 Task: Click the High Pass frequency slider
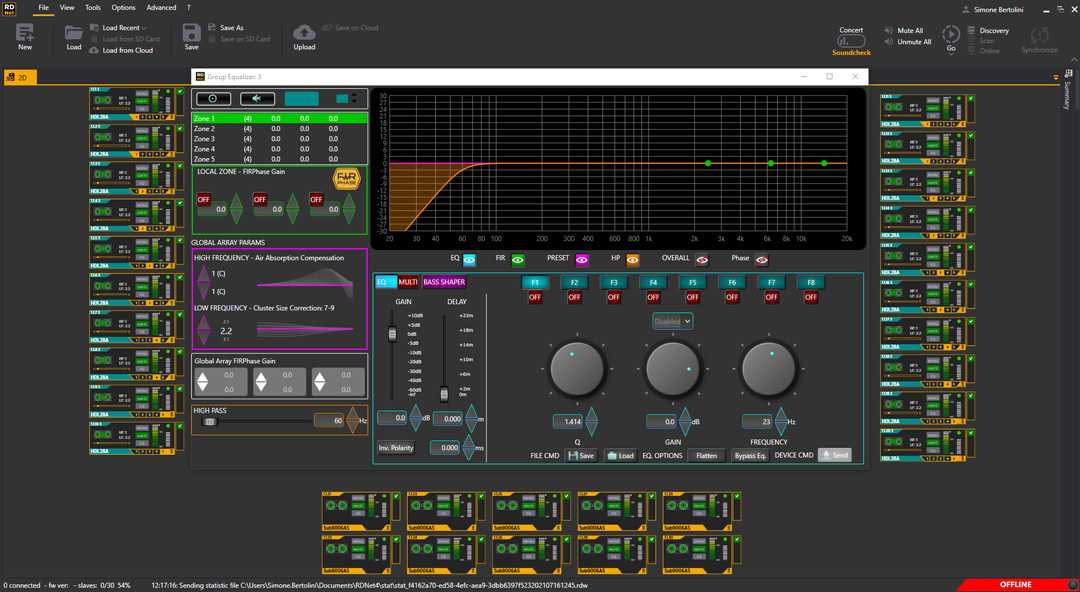210,421
